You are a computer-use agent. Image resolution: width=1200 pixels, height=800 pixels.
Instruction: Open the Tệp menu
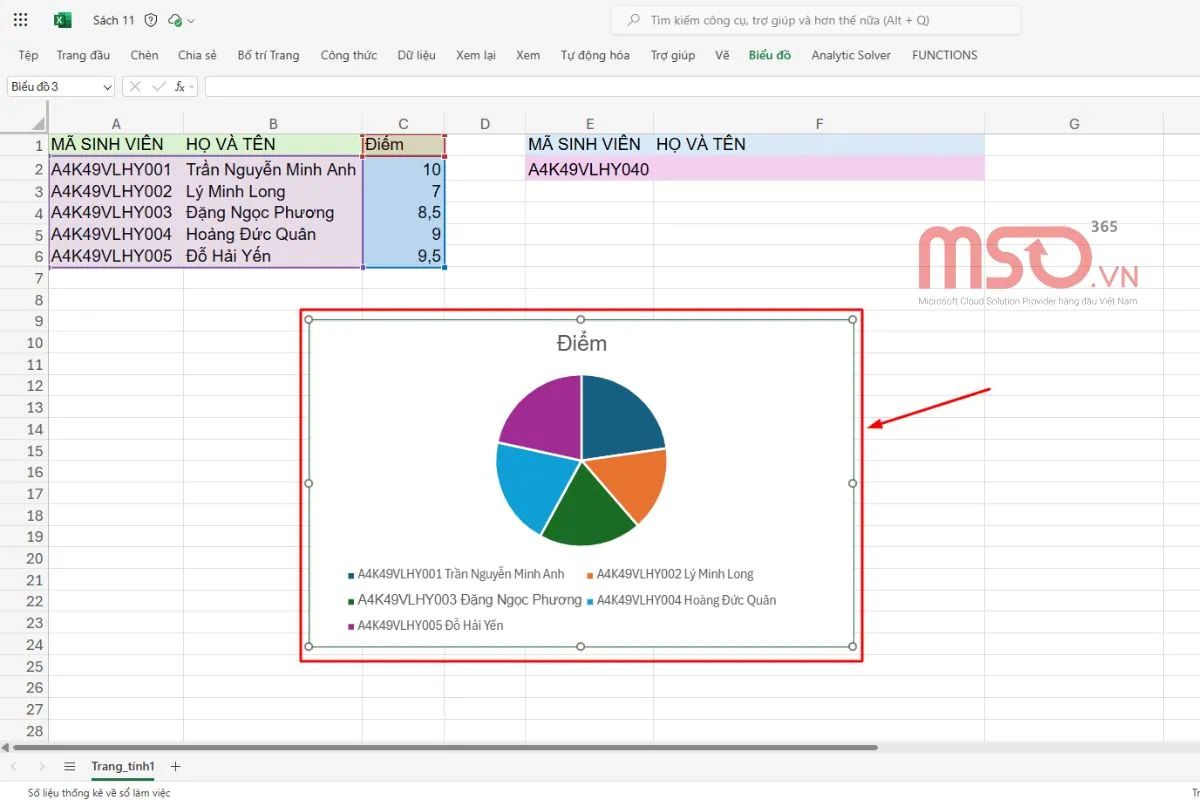pos(27,55)
